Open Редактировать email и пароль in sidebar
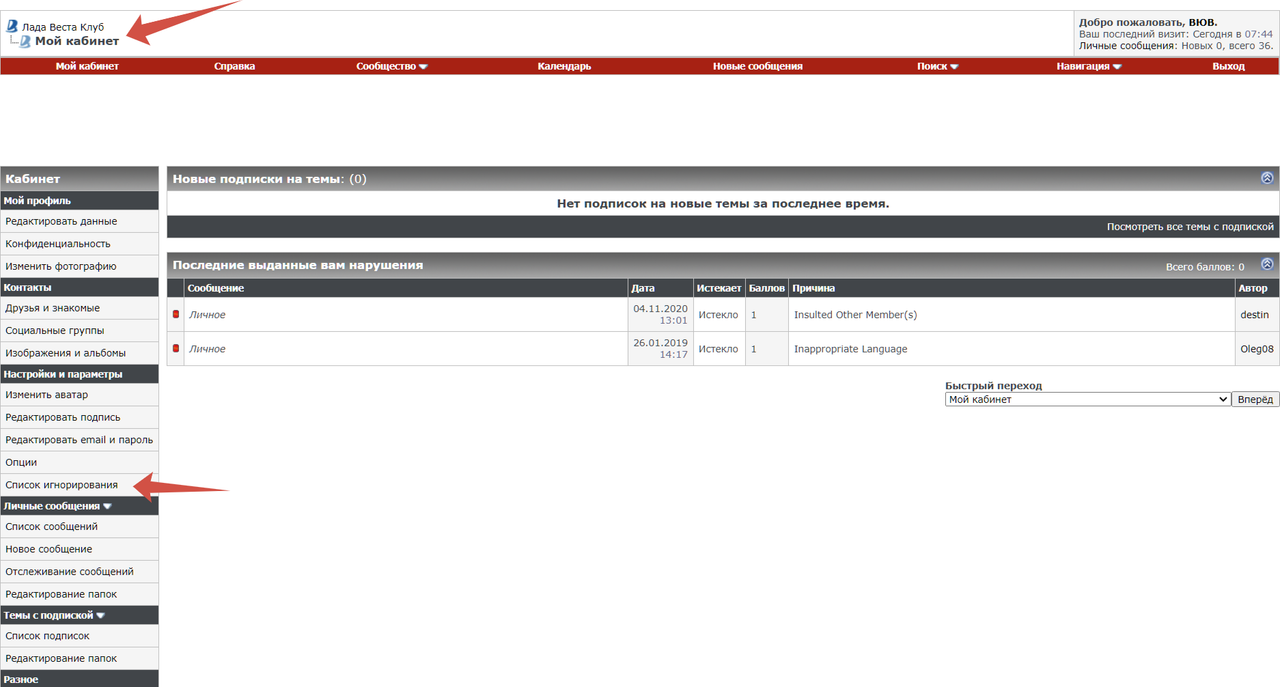 click(79, 440)
